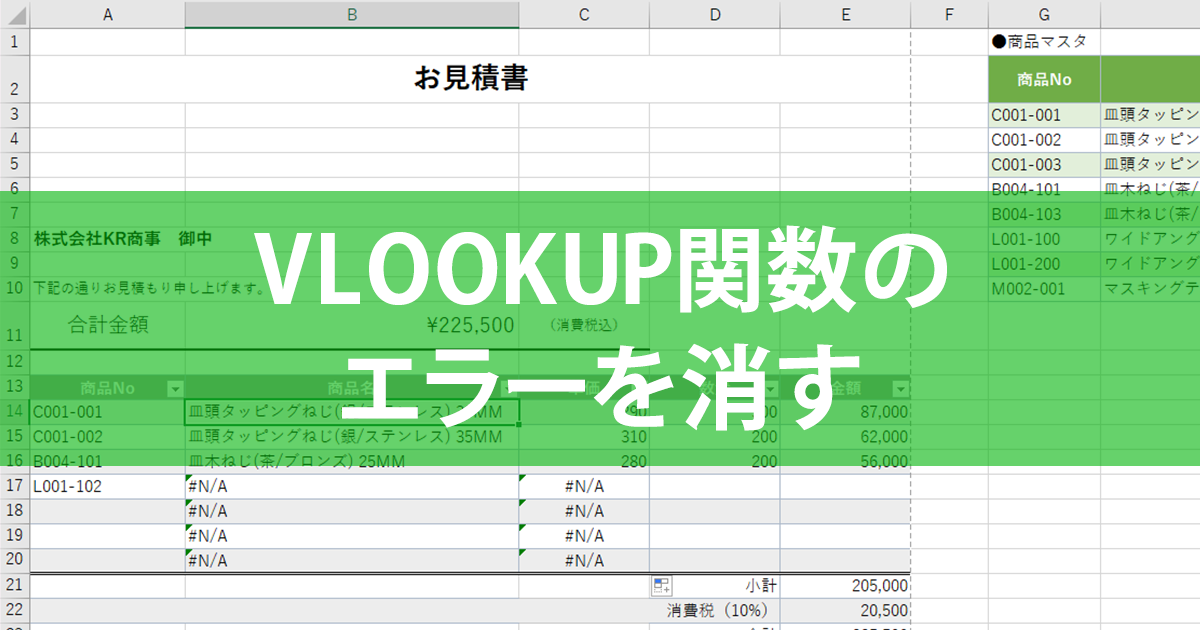The image size is (1200, 630).
Task: Select column F header
Action: coord(949,14)
